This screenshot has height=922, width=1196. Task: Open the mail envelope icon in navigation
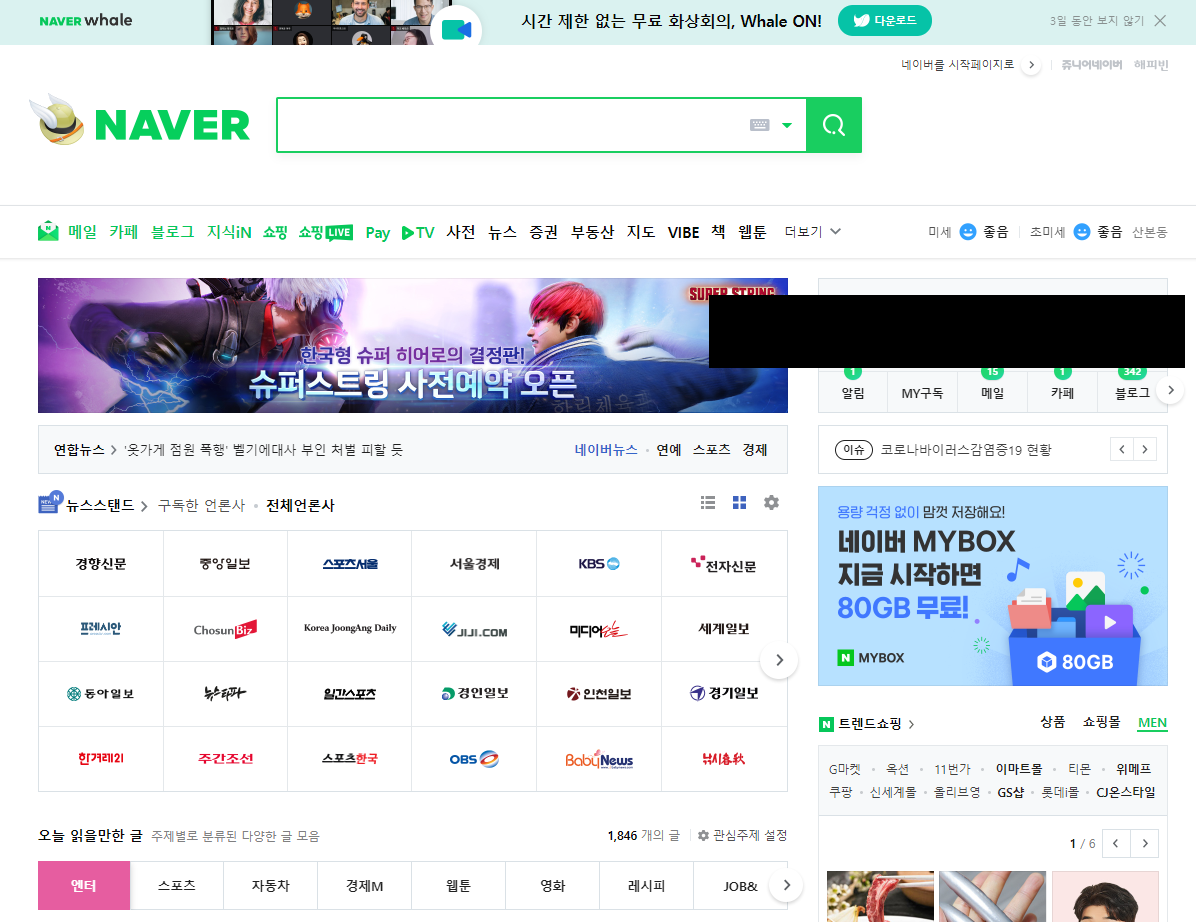[48, 231]
